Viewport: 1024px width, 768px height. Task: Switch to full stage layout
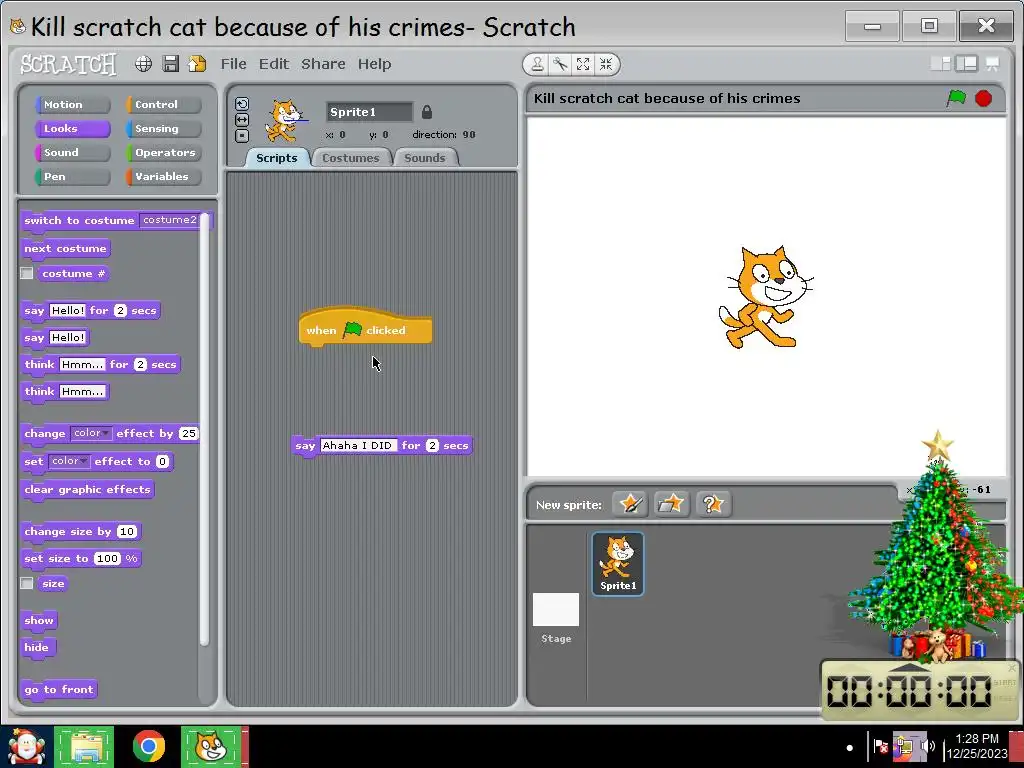tap(967, 63)
